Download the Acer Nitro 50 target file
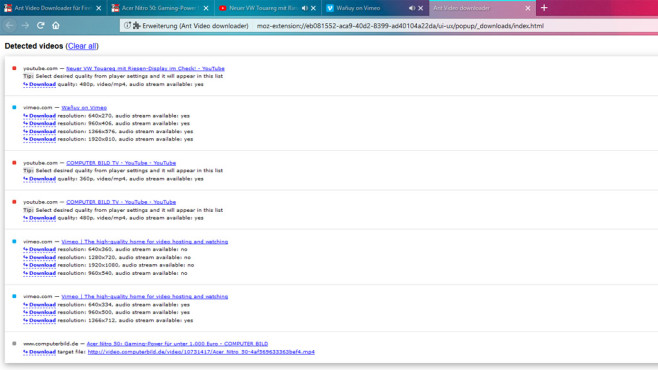 coord(39,352)
